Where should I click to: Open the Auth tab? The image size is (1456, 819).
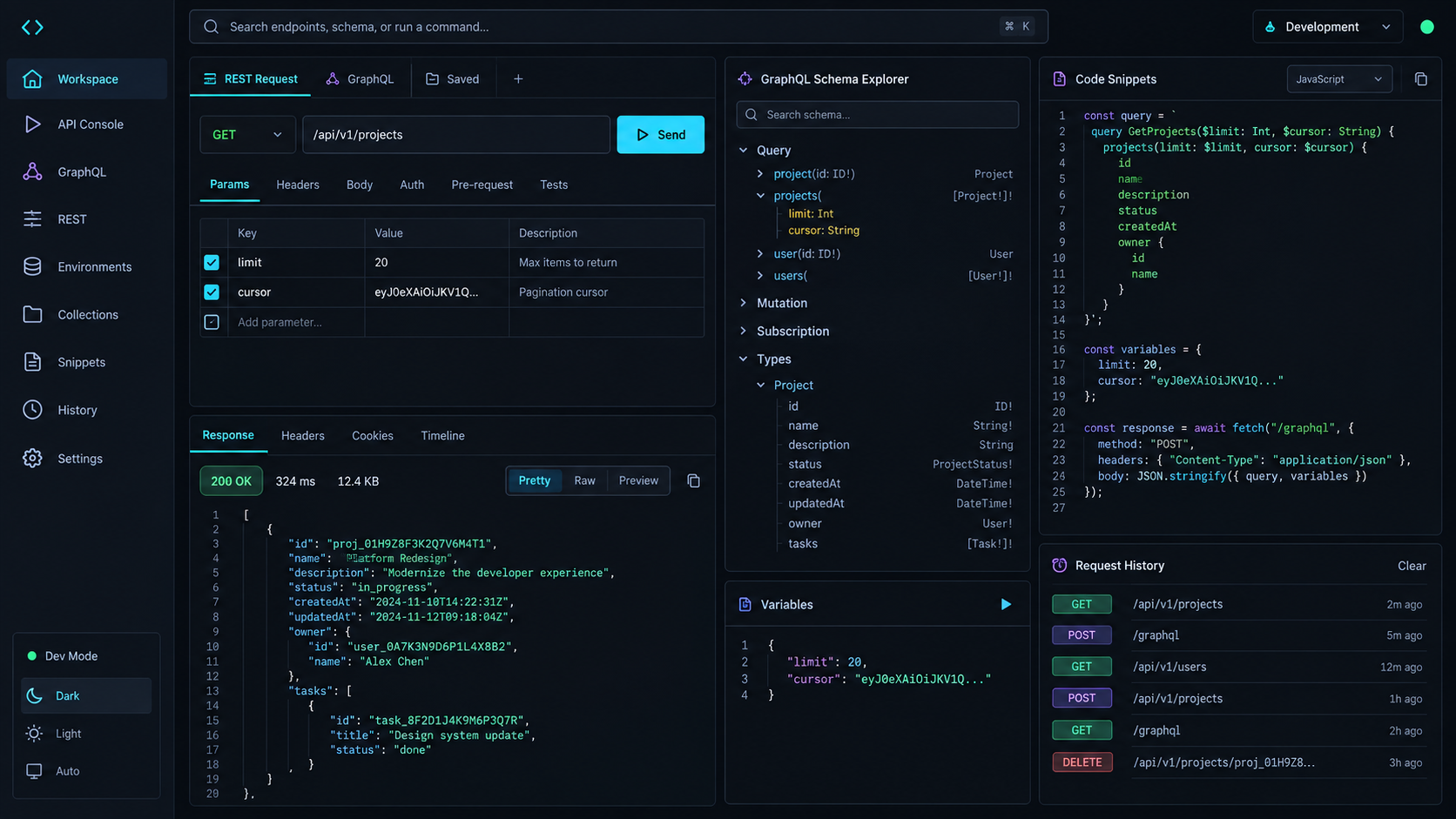pyautogui.click(x=412, y=185)
